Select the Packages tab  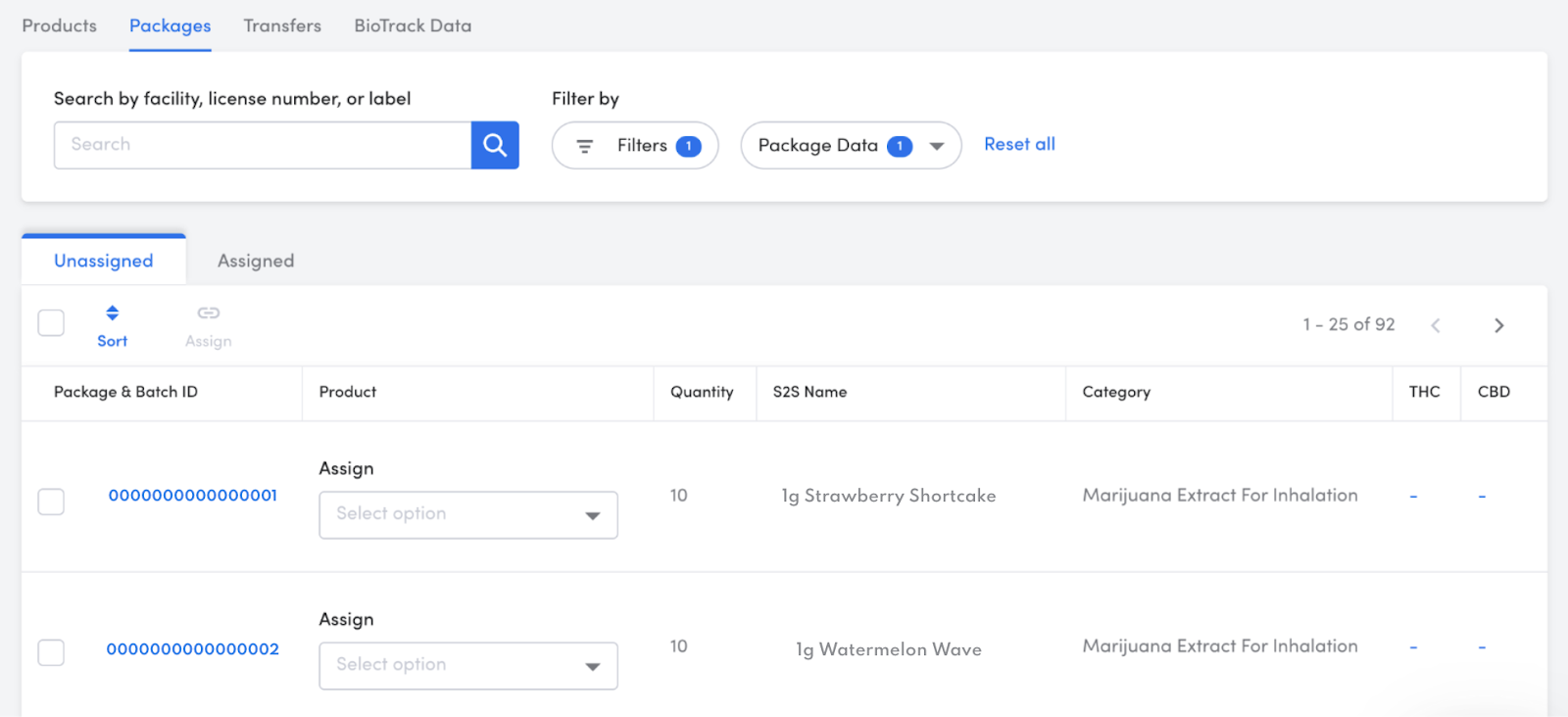click(x=171, y=25)
